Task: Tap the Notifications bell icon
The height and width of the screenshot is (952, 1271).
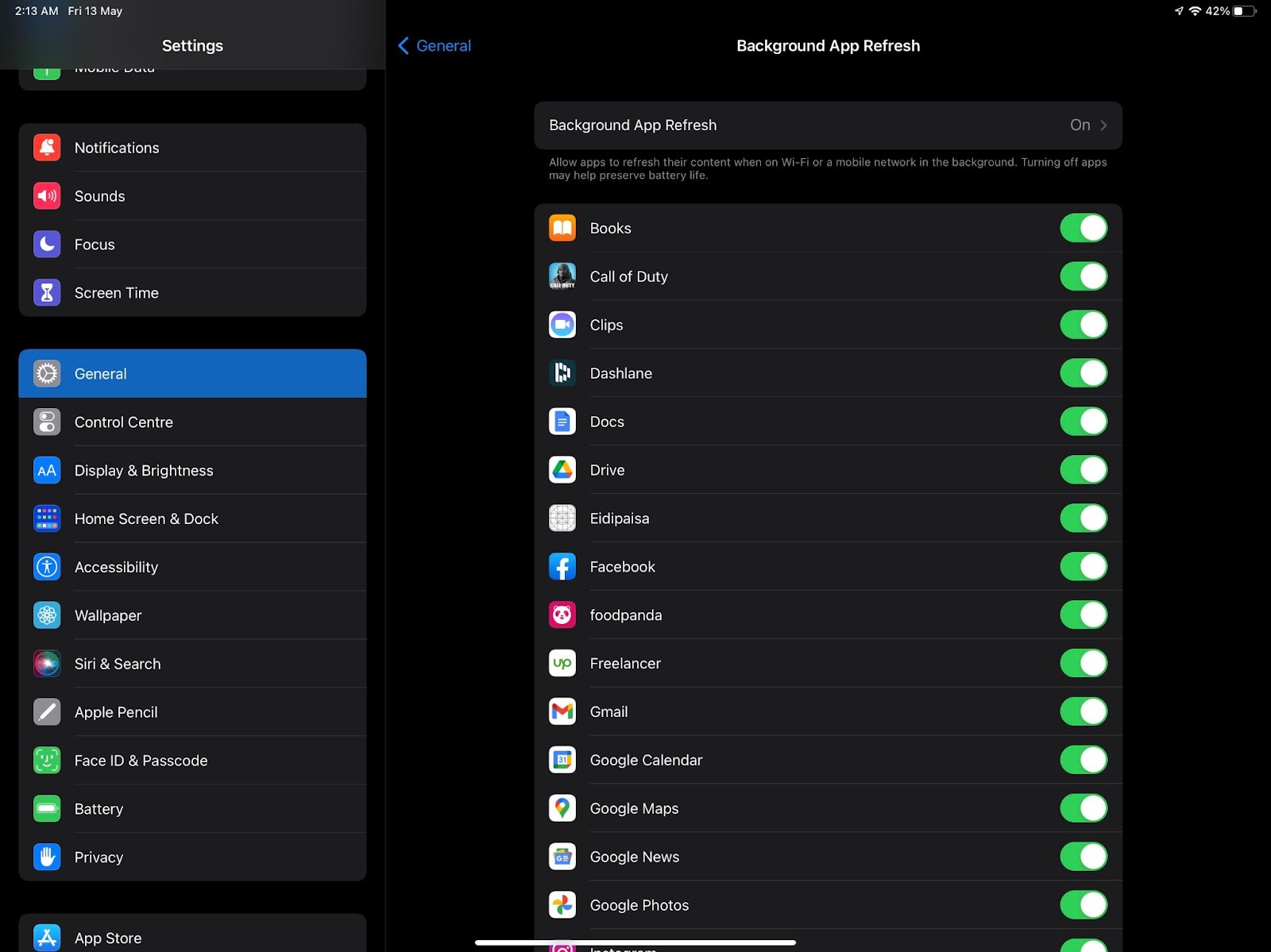Action: (47, 148)
